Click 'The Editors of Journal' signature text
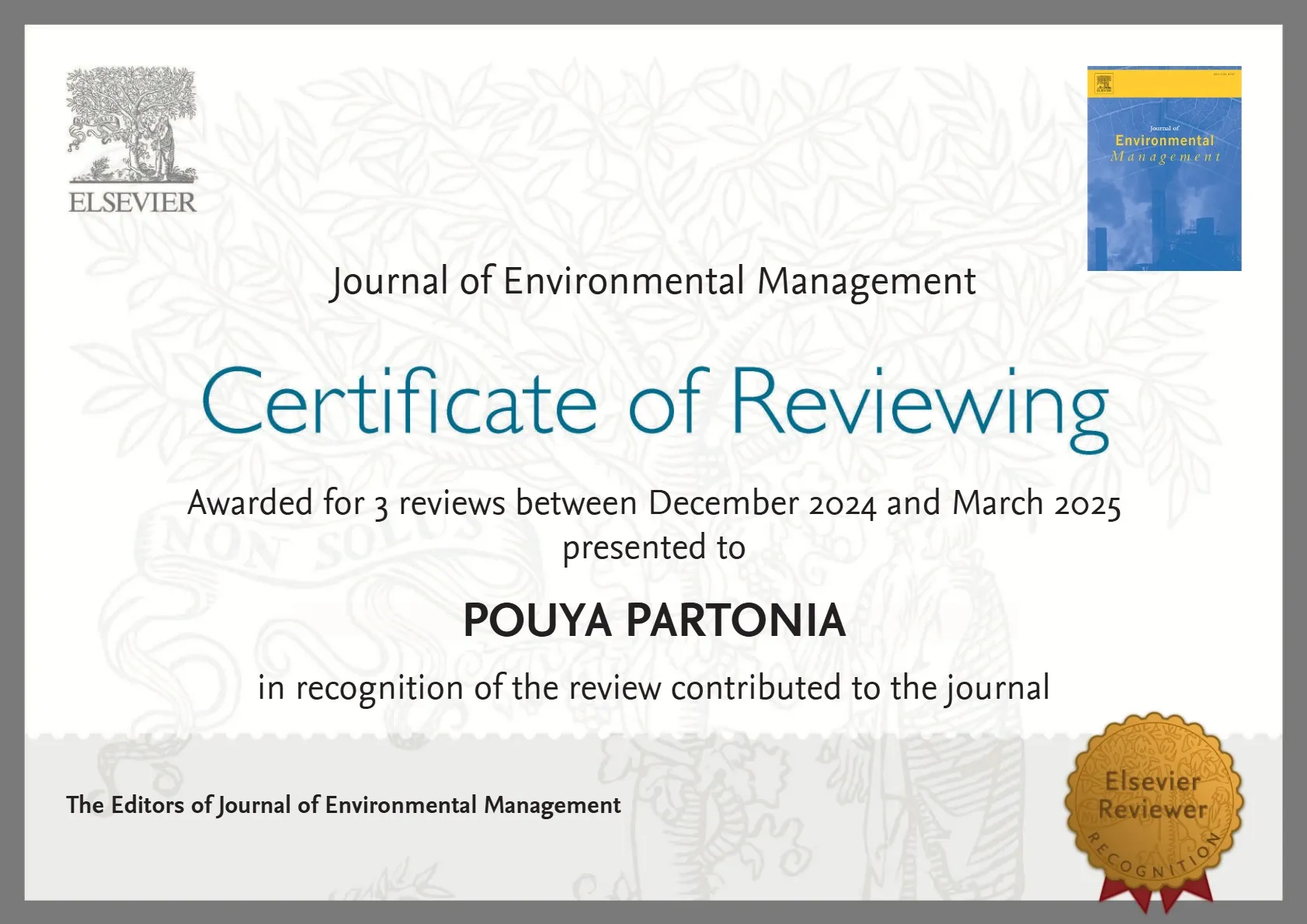The height and width of the screenshot is (924, 1307). (x=342, y=805)
